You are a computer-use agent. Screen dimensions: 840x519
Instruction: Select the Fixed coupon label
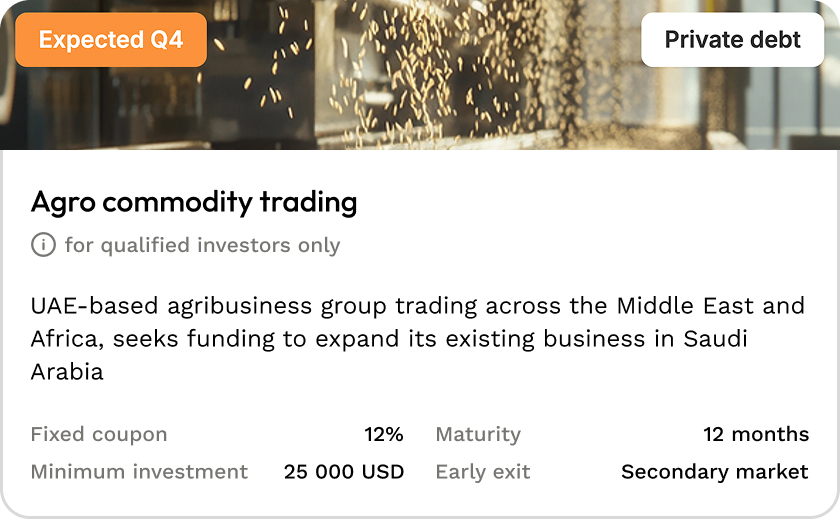click(99, 434)
